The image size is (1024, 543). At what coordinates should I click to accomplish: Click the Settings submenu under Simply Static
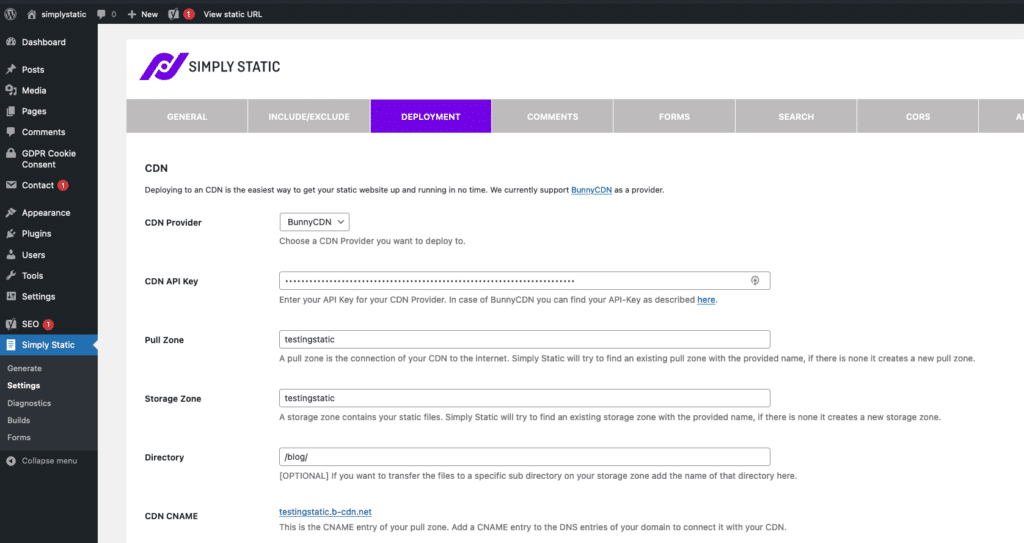coord(24,386)
